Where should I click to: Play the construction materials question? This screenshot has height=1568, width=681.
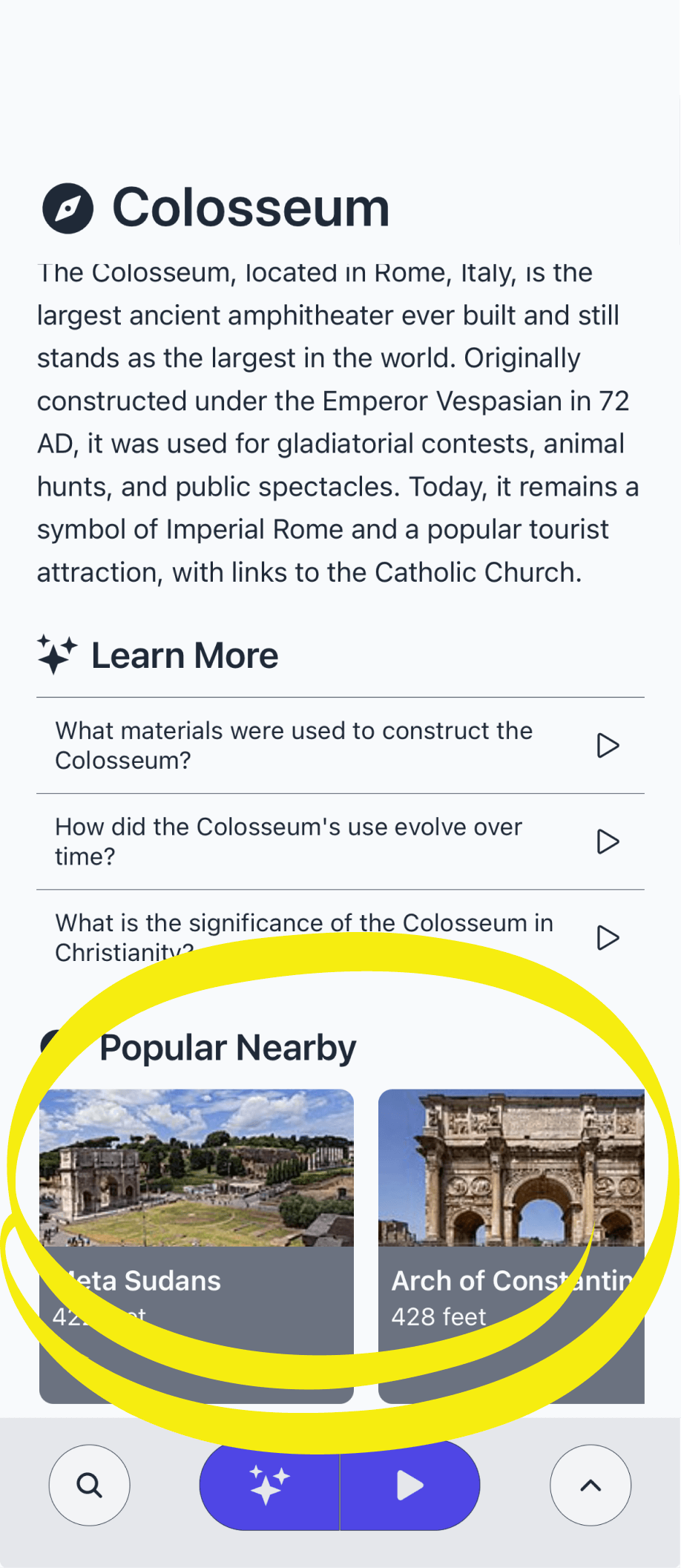(x=608, y=745)
